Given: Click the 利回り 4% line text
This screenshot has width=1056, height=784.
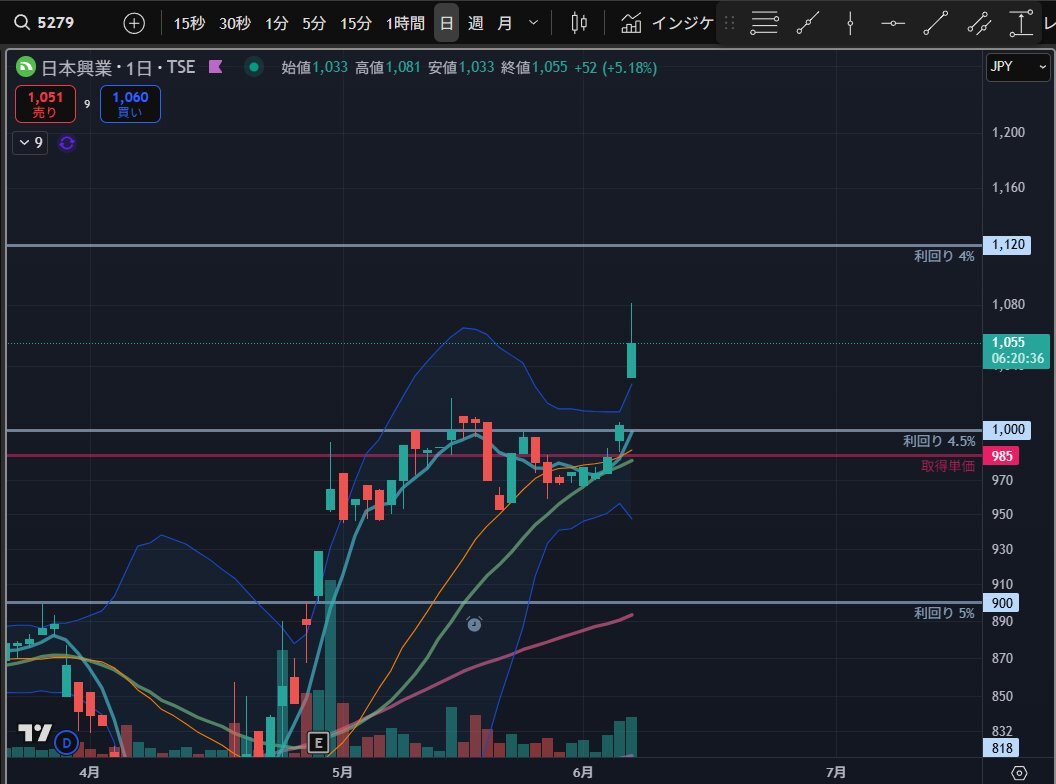Looking at the screenshot, I should 944,256.
